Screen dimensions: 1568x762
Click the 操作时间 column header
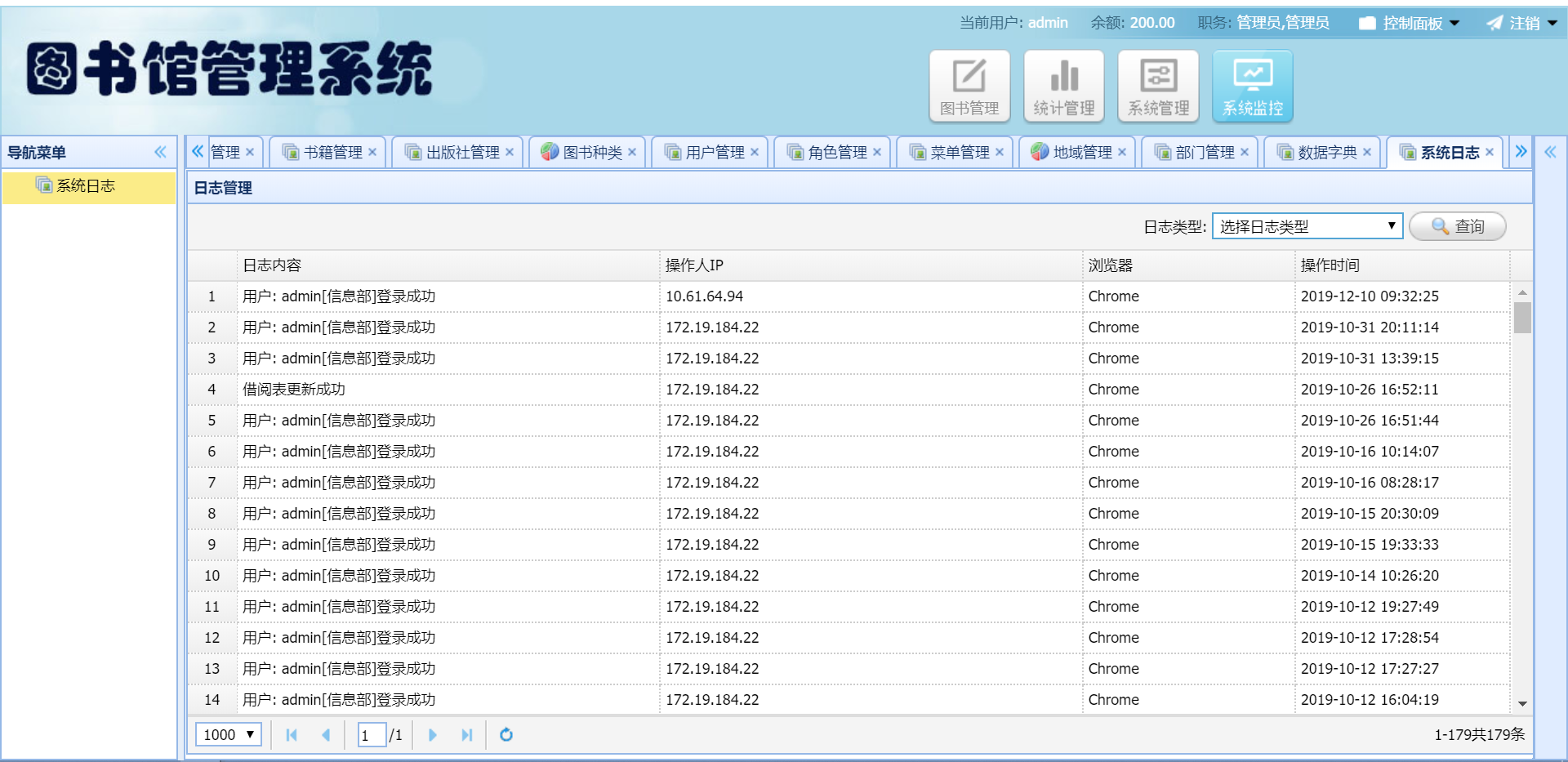coord(1402,265)
